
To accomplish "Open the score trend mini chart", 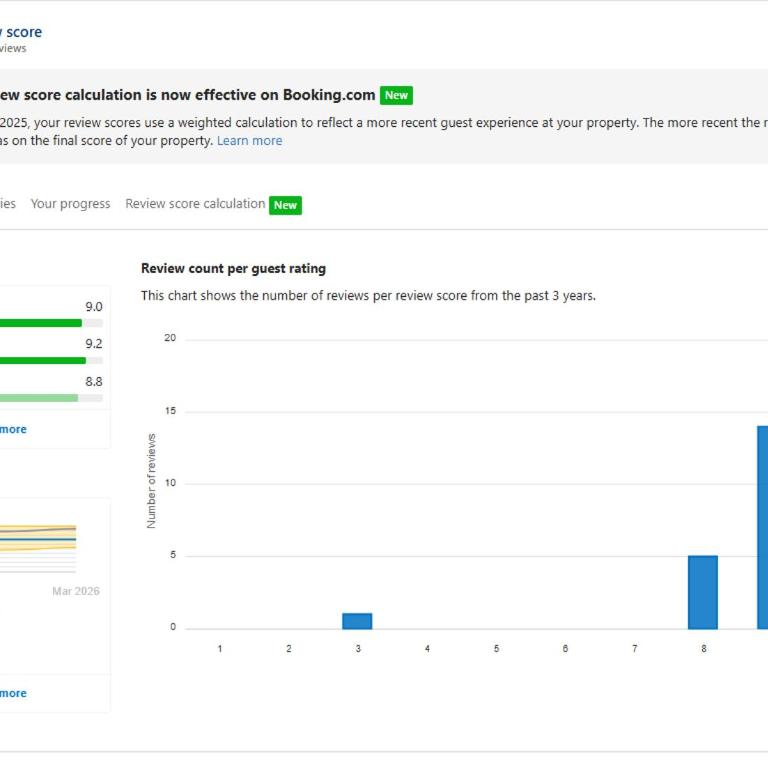I will [38, 548].
